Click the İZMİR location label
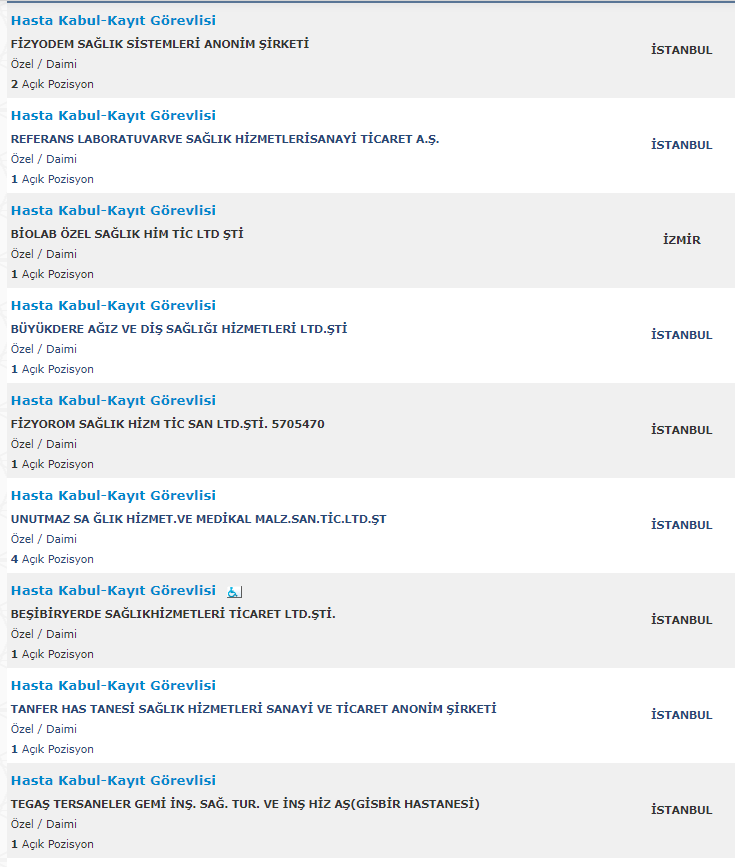The height and width of the screenshot is (867, 735). (x=682, y=240)
